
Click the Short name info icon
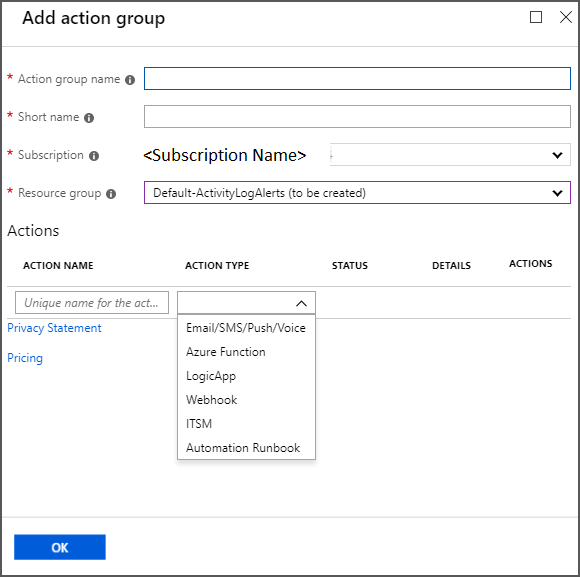pos(89,118)
